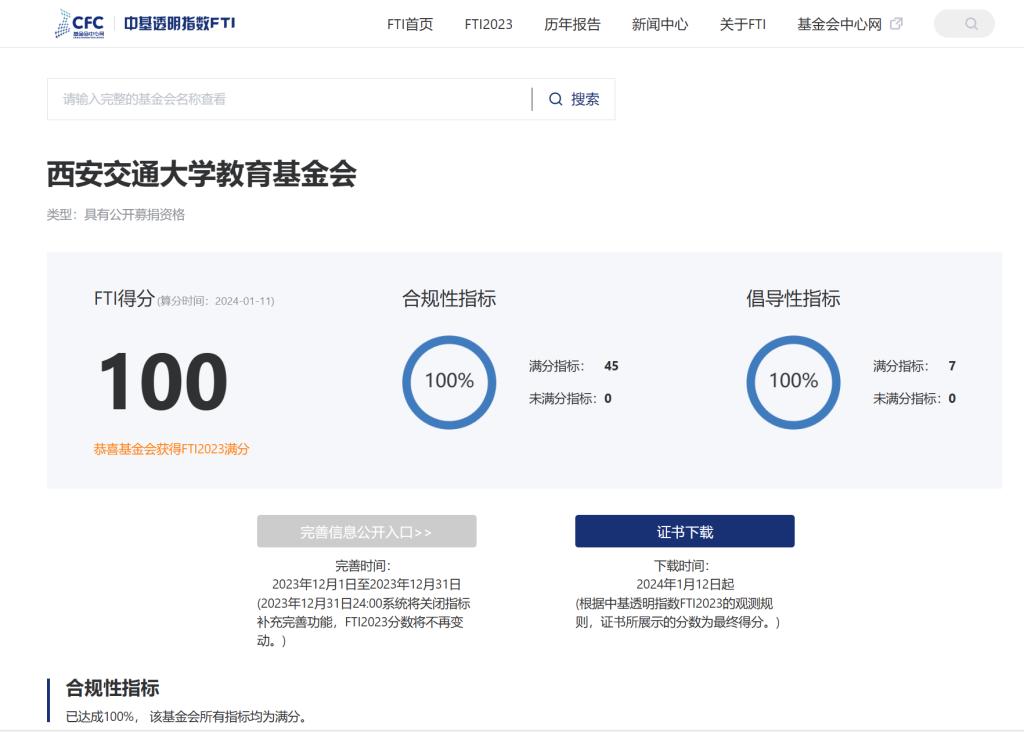Click the magnifier icon next to 搜索
The width and height of the screenshot is (1024, 732).
[x=556, y=99]
